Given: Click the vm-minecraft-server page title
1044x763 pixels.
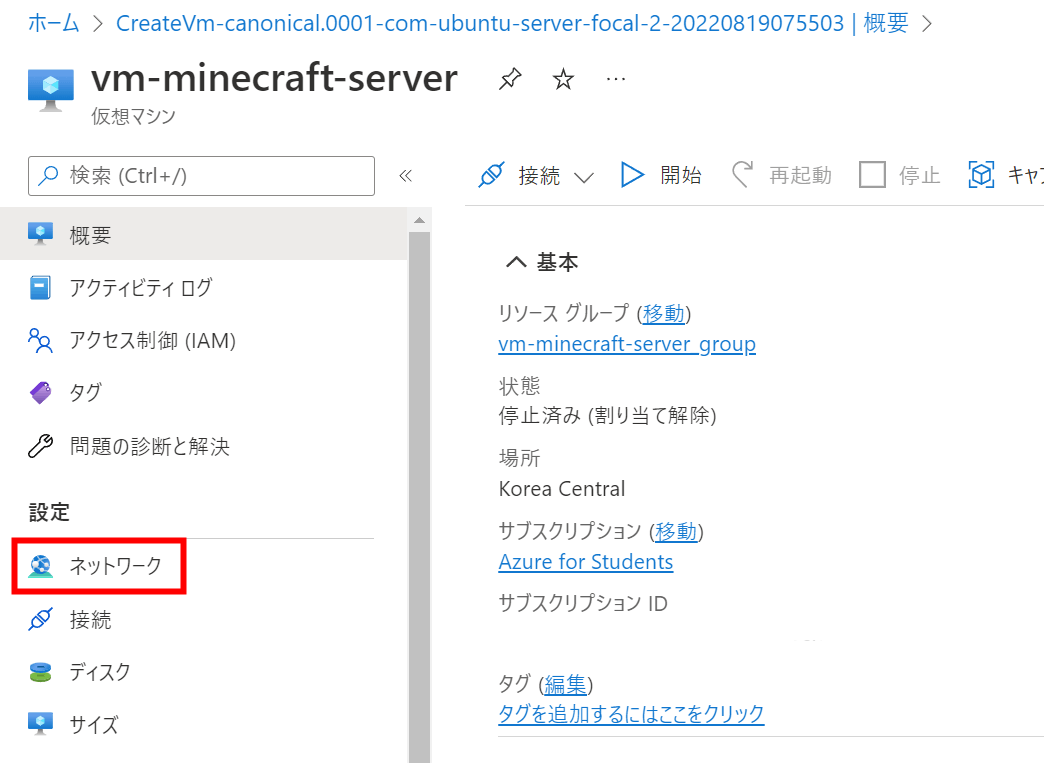Looking at the screenshot, I should click(x=274, y=79).
